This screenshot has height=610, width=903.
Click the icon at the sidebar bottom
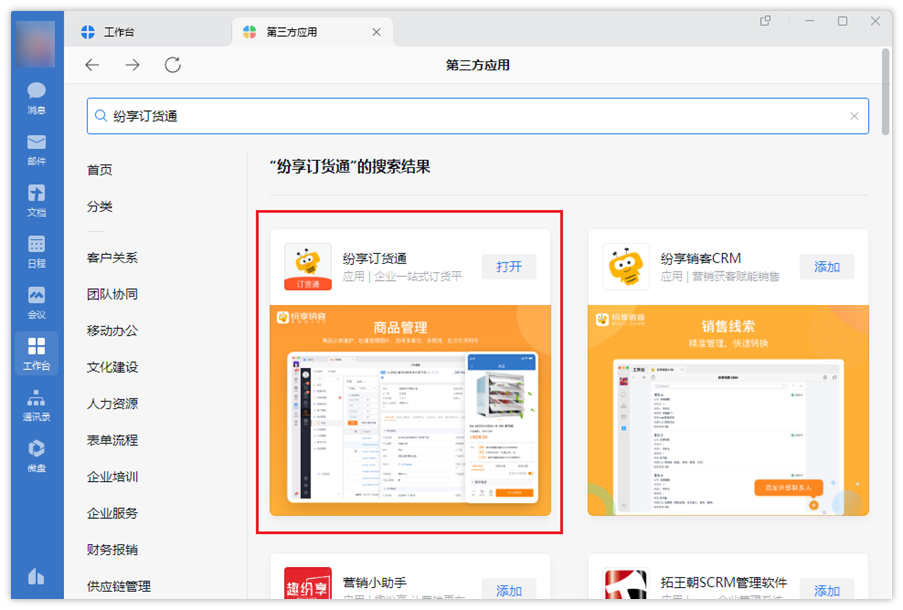36,575
